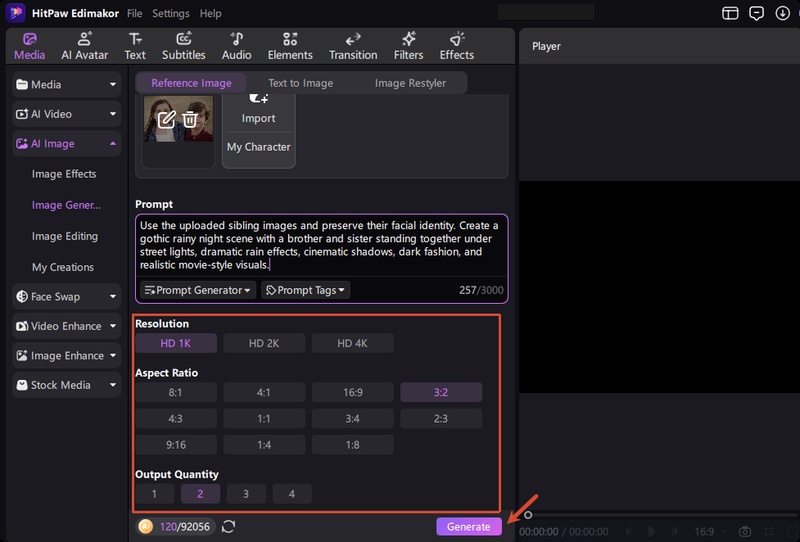Select Image Generation in sidebar
The height and width of the screenshot is (542, 800).
(66, 205)
